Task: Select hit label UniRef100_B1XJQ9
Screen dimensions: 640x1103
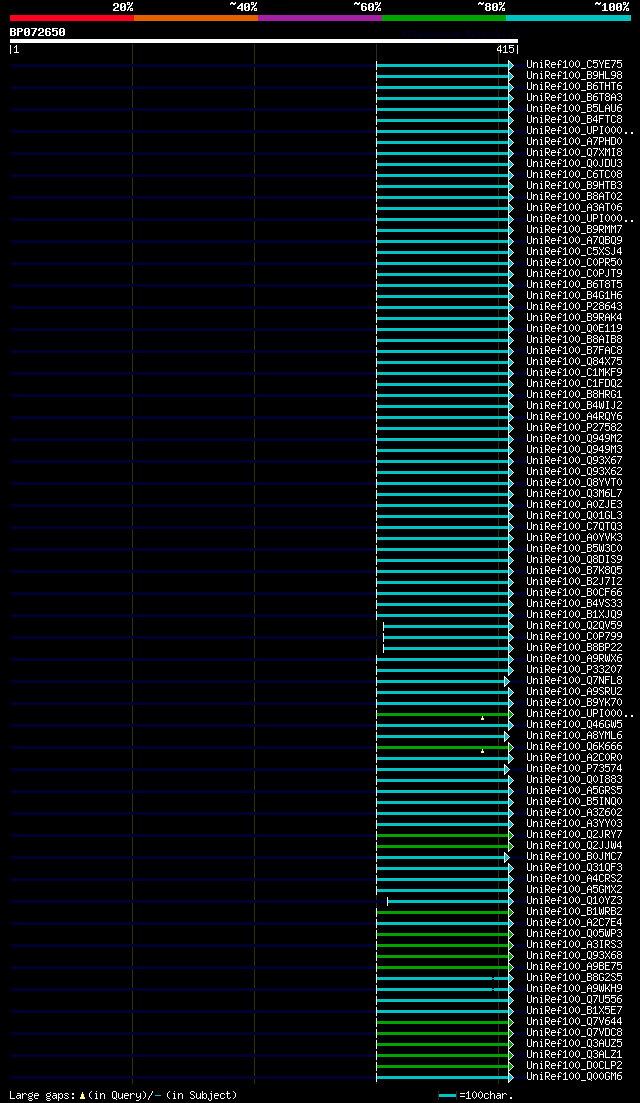Action: [x=574, y=614]
